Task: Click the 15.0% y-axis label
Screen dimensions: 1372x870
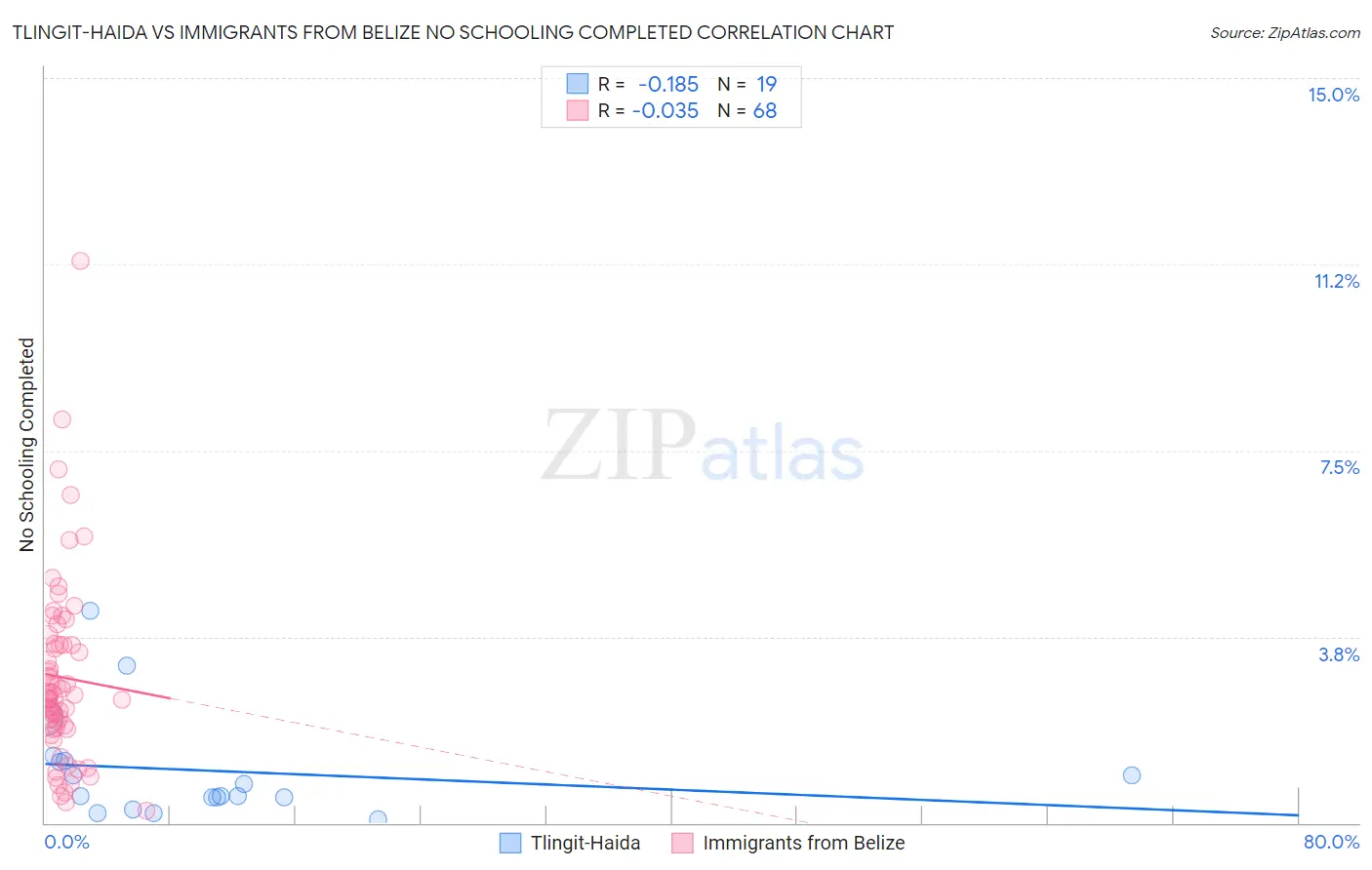Action: (x=1334, y=95)
